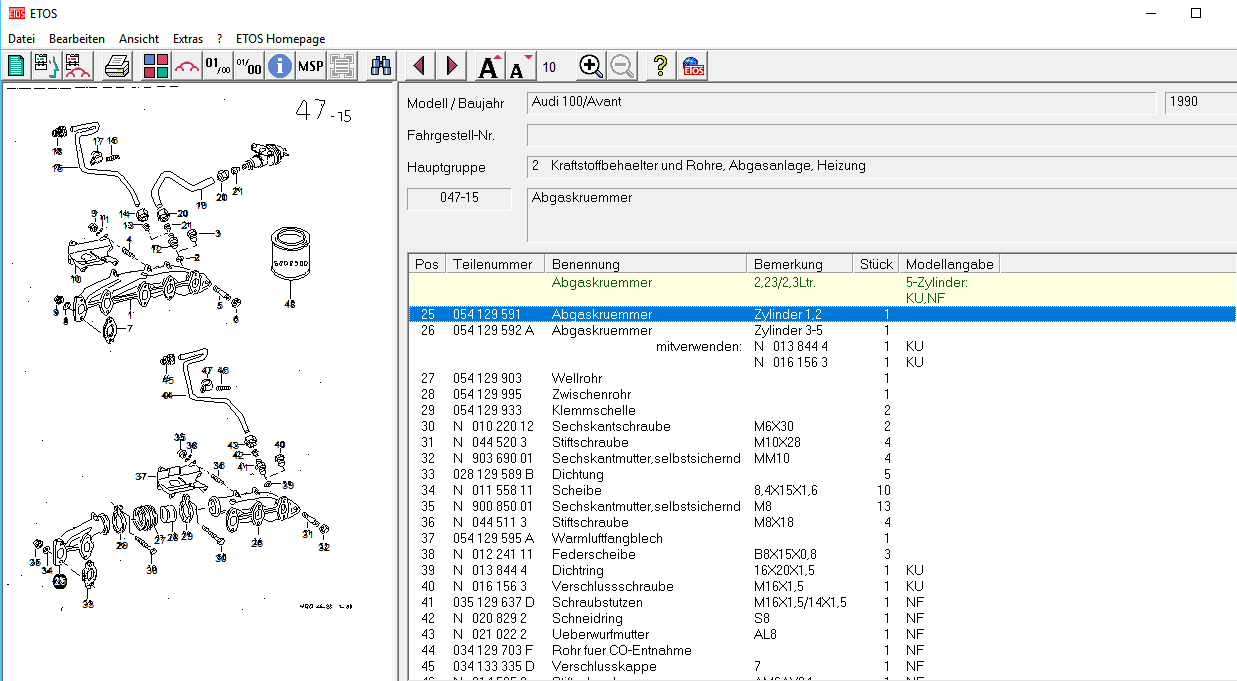This screenshot has height=681, width=1237.
Task: Click the MSP toolbar button
Action: (311, 67)
